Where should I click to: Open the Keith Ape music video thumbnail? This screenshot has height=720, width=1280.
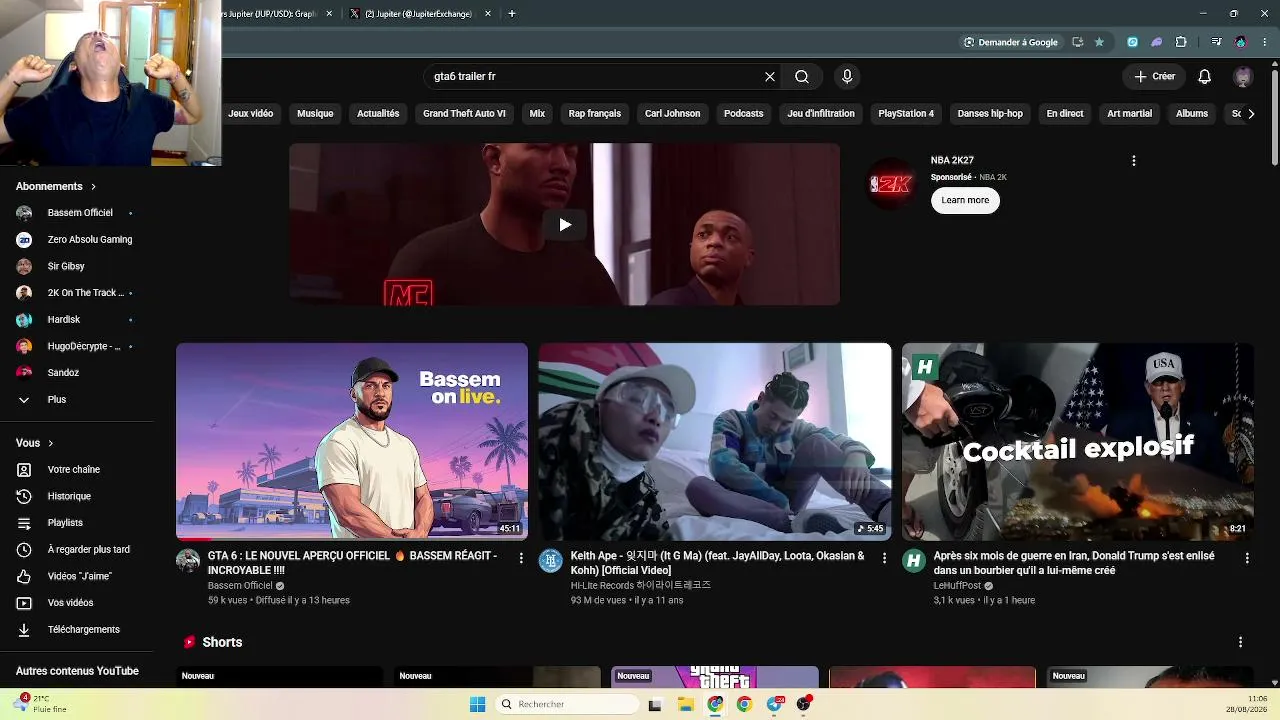pyautogui.click(x=715, y=442)
